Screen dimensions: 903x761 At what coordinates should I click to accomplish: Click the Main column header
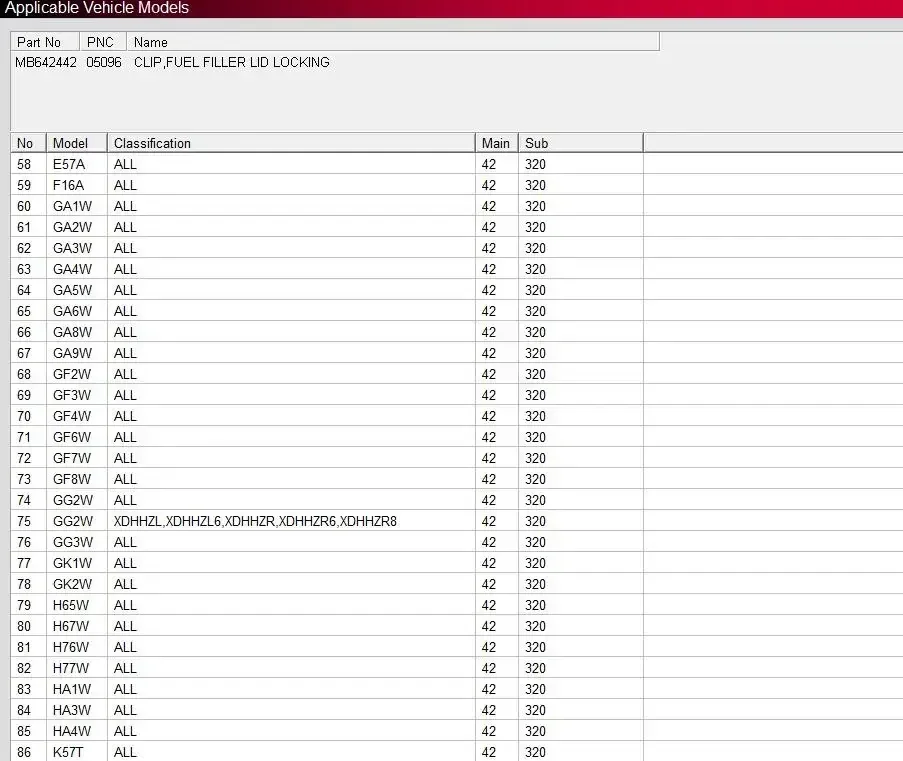tap(497, 143)
